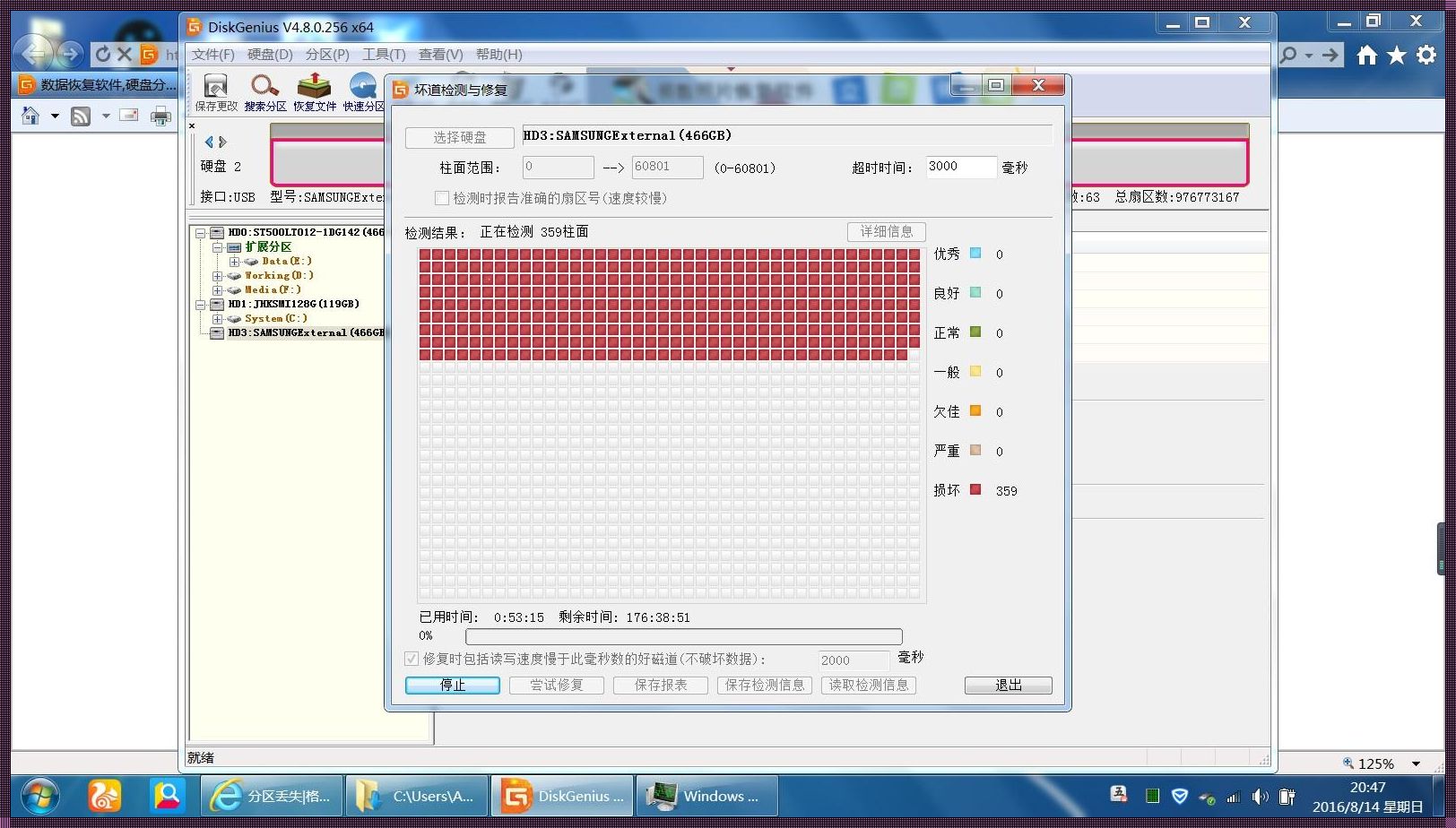Toggle 修复时包括读写速度慢 checkbox
Screen dimensions: 1456x828
coord(412,659)
